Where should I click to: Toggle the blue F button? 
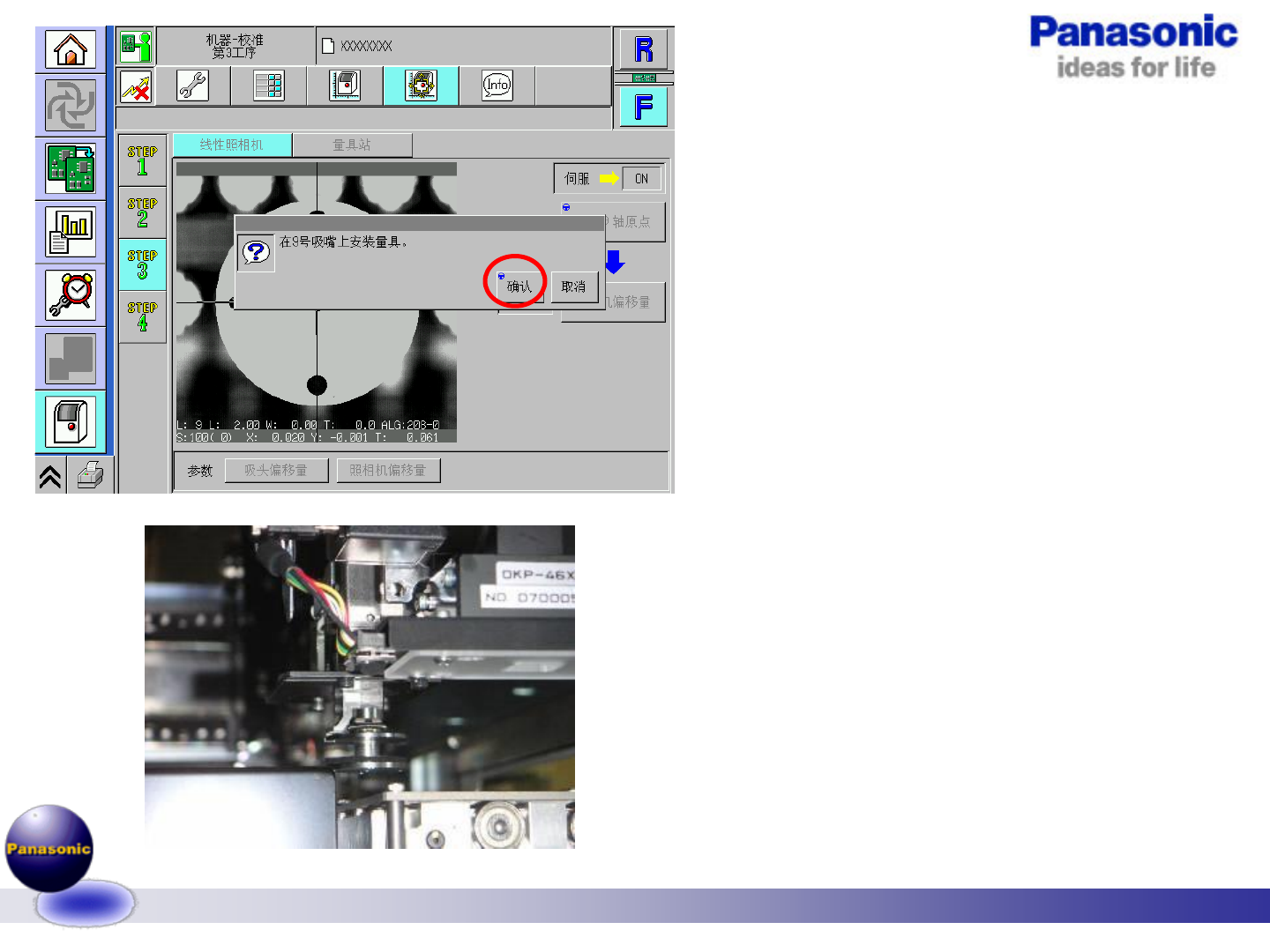click(643, 108)
